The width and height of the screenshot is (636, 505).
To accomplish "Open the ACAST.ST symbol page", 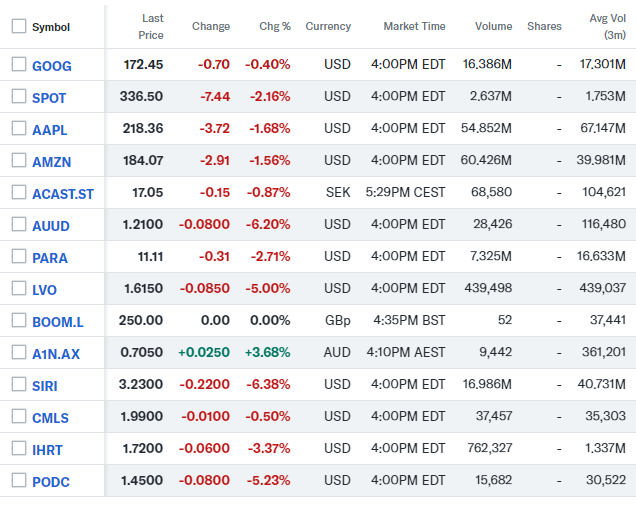I will [63, 194].
